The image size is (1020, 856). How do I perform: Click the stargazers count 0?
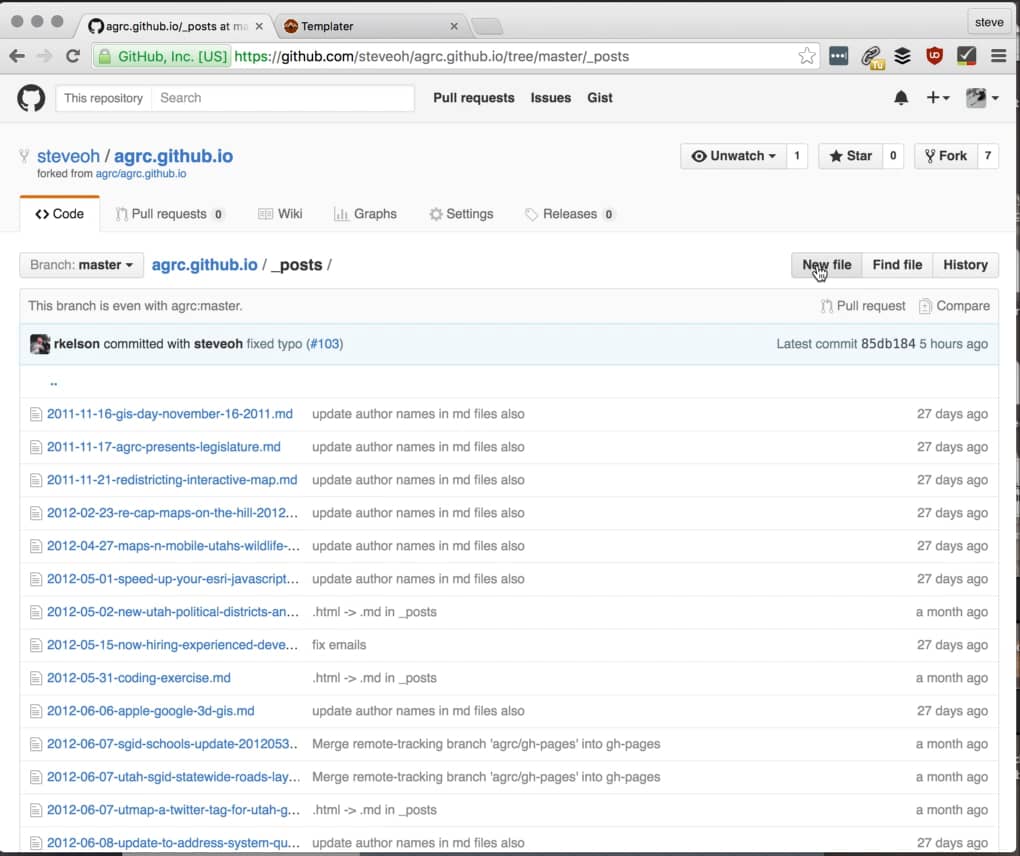coord(893,156)
